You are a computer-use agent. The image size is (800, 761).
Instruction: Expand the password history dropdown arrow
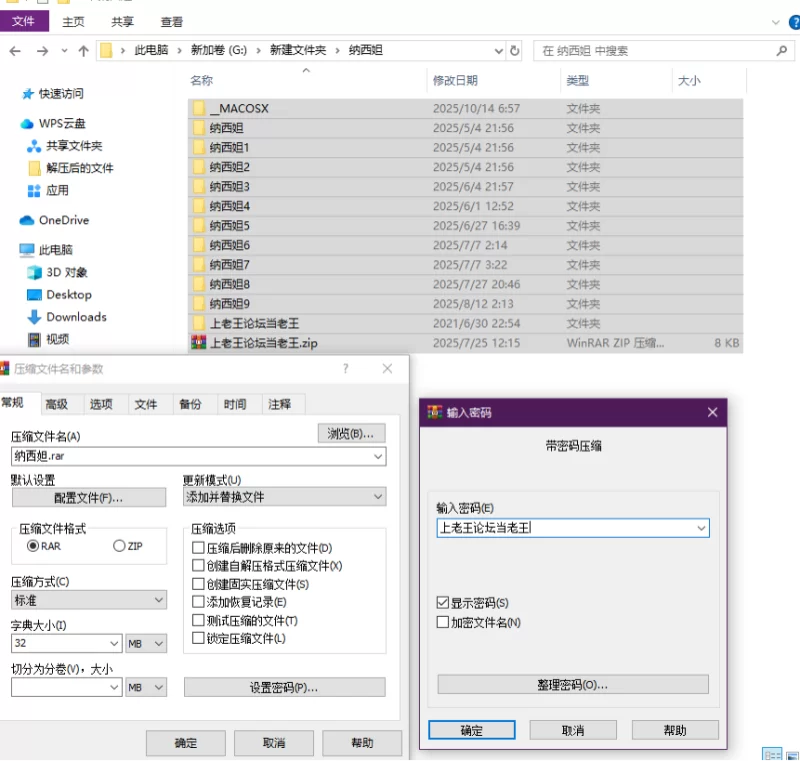pos(701,528)
